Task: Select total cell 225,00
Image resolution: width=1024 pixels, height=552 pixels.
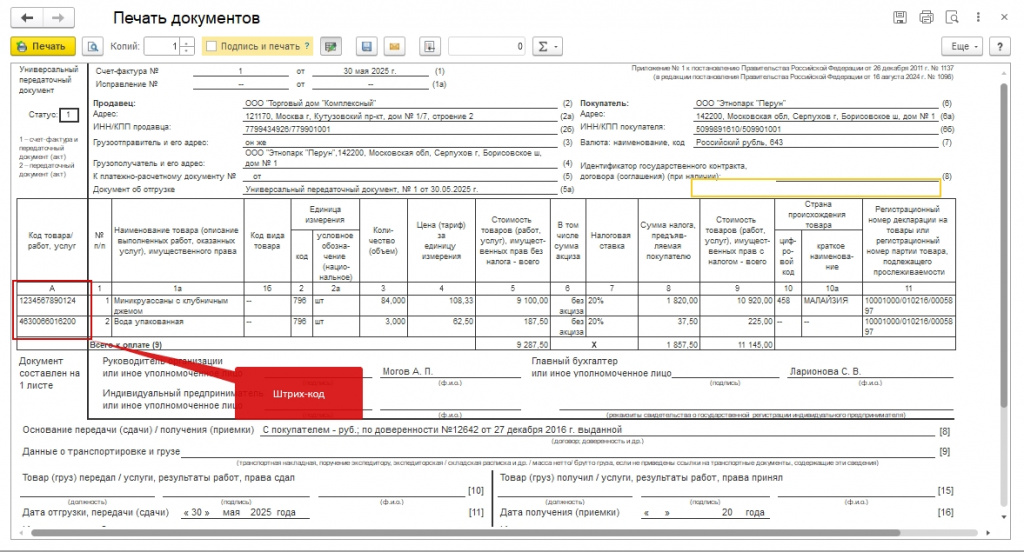Action: (x=737, y=327)
